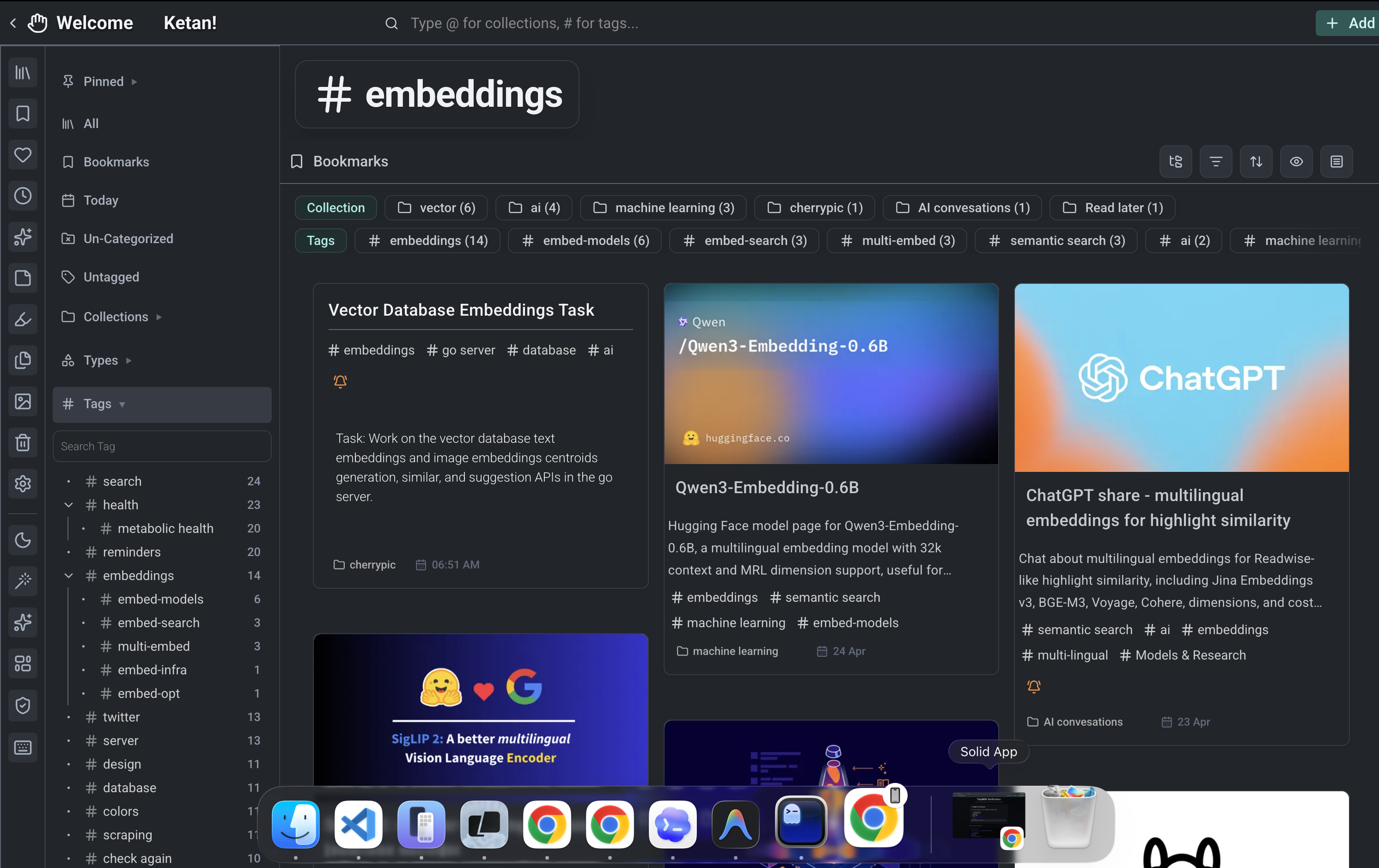Open the Vector Database Embeddings Task title

pos(461,310)
